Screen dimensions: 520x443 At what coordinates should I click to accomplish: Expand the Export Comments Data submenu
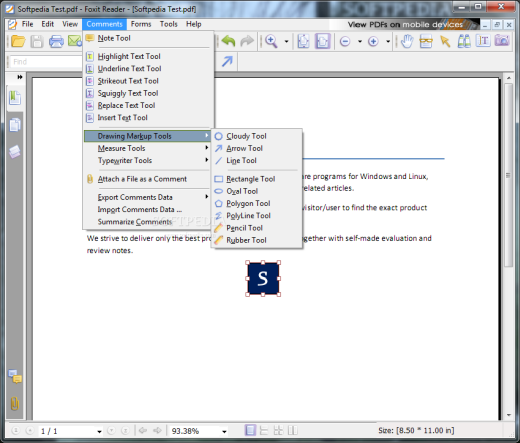click(x=147, y=197)
